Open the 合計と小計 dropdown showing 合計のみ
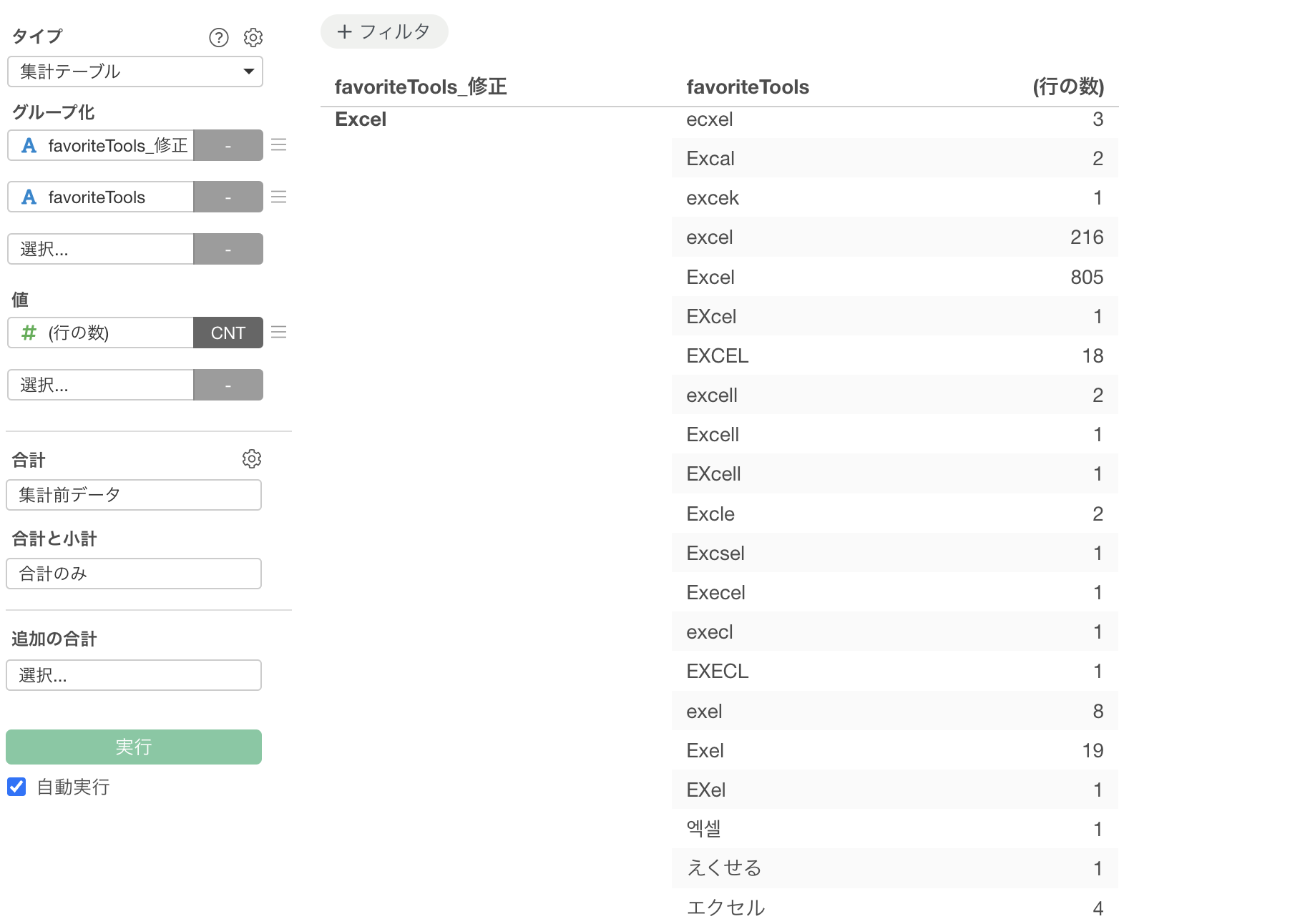Screen dimensions: 1305x924 (134, 574)
